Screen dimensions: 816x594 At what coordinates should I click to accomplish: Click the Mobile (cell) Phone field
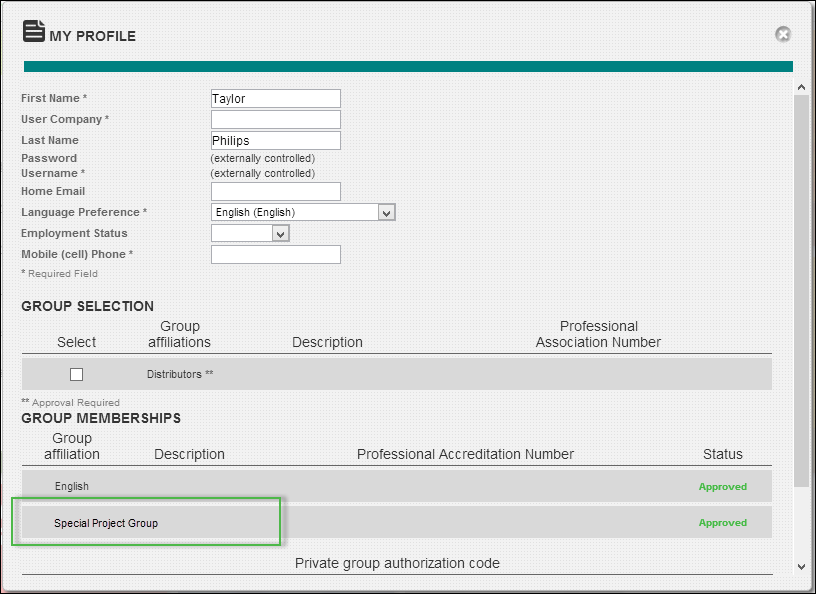(275, 254)
